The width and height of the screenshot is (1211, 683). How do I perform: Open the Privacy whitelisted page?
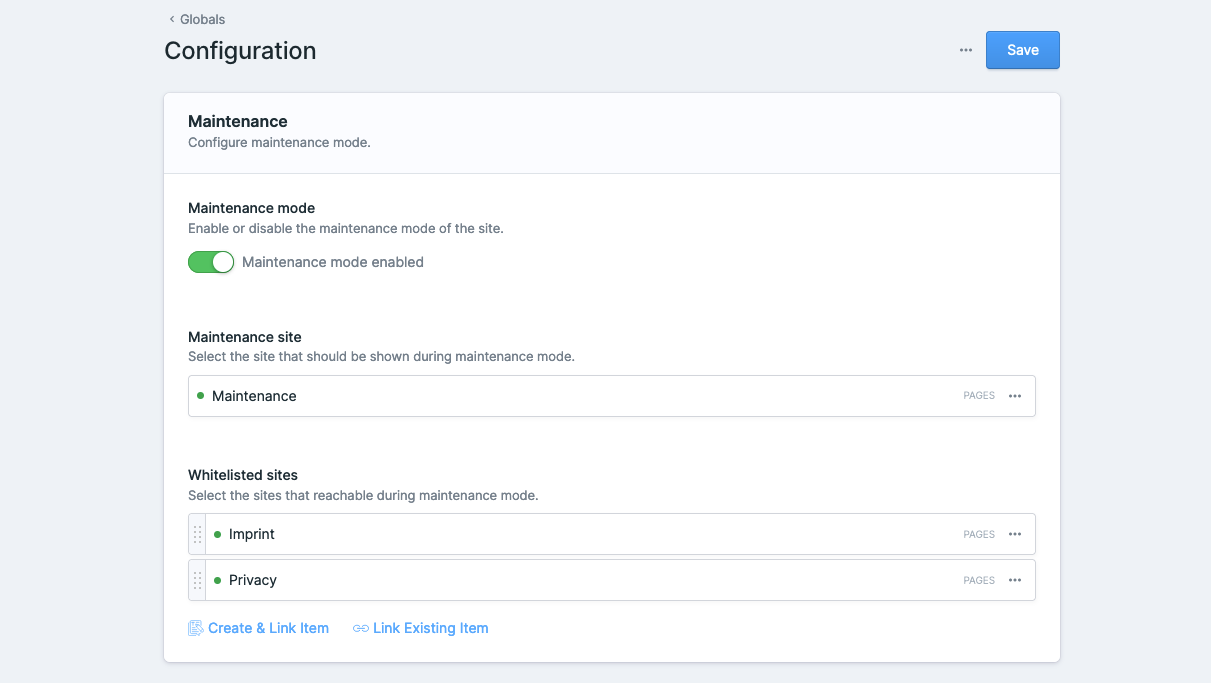coord(253,580)
